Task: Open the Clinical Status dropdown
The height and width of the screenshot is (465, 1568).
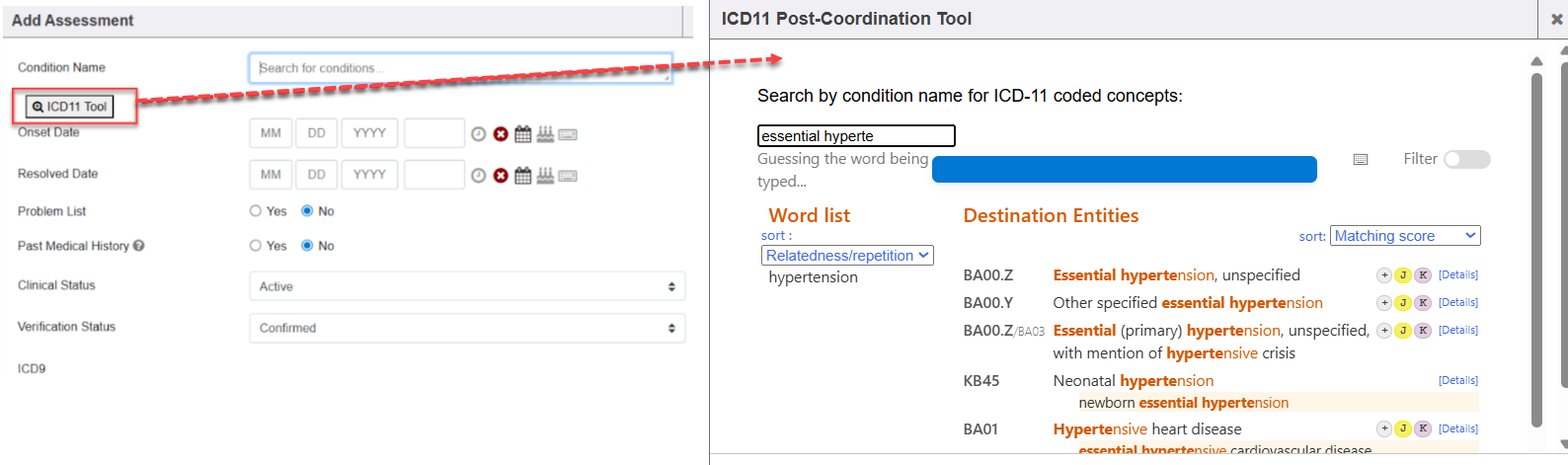Action: 467,286
